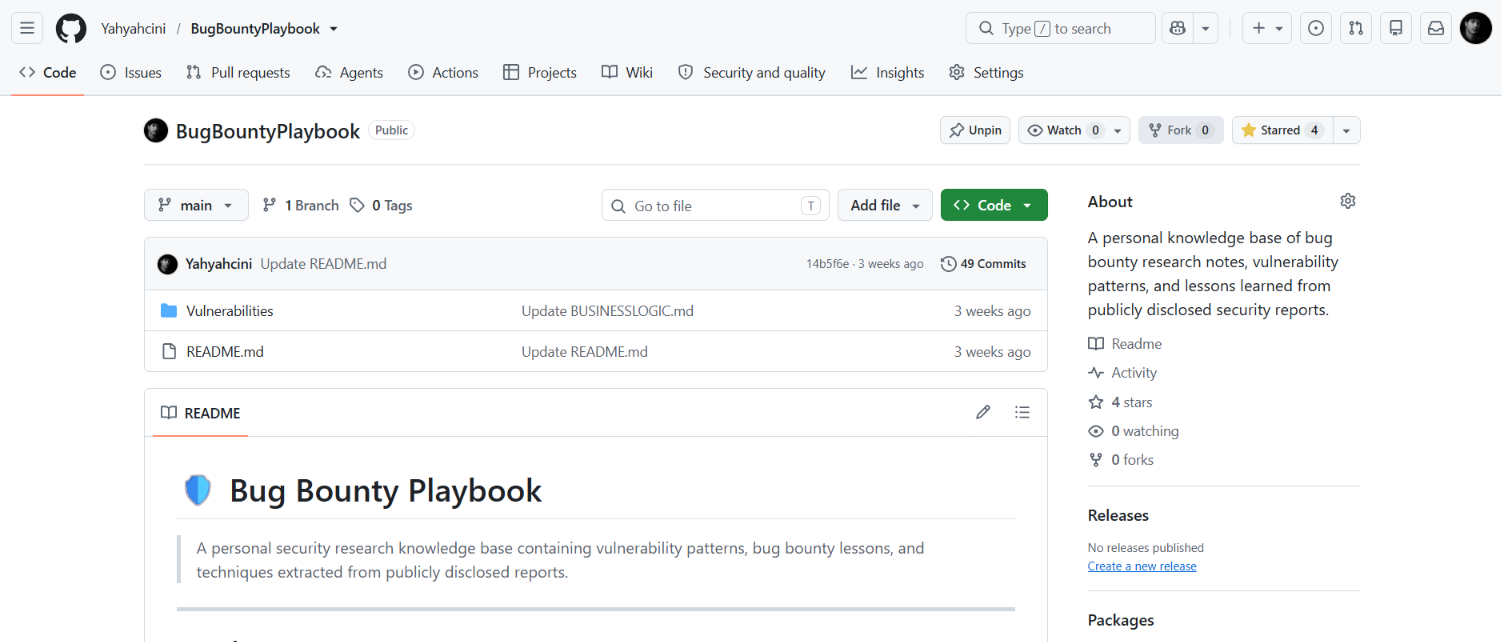Open commit Update BUSINESSLOGIC.md

pos(607,311)
